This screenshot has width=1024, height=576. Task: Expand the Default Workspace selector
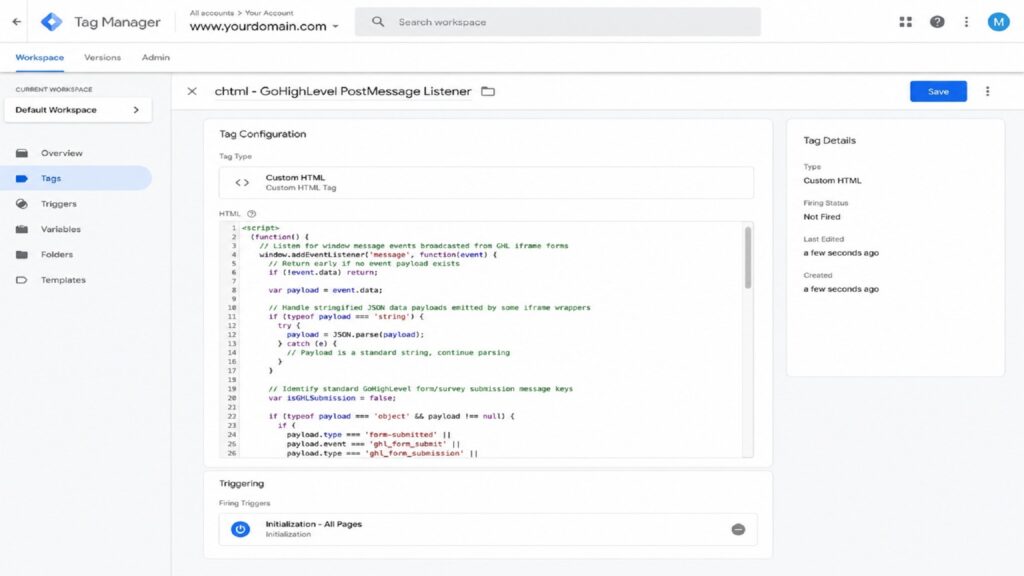tap(78, 110)
